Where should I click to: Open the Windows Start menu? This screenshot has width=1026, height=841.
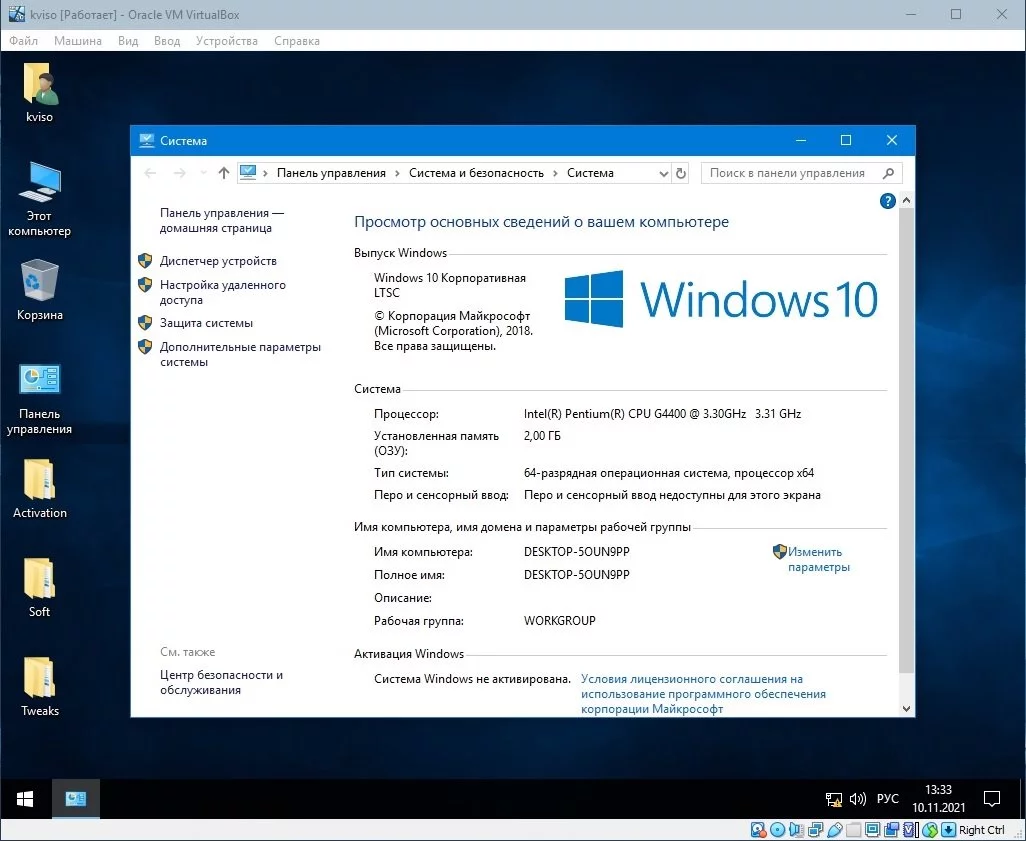[25, 798]
